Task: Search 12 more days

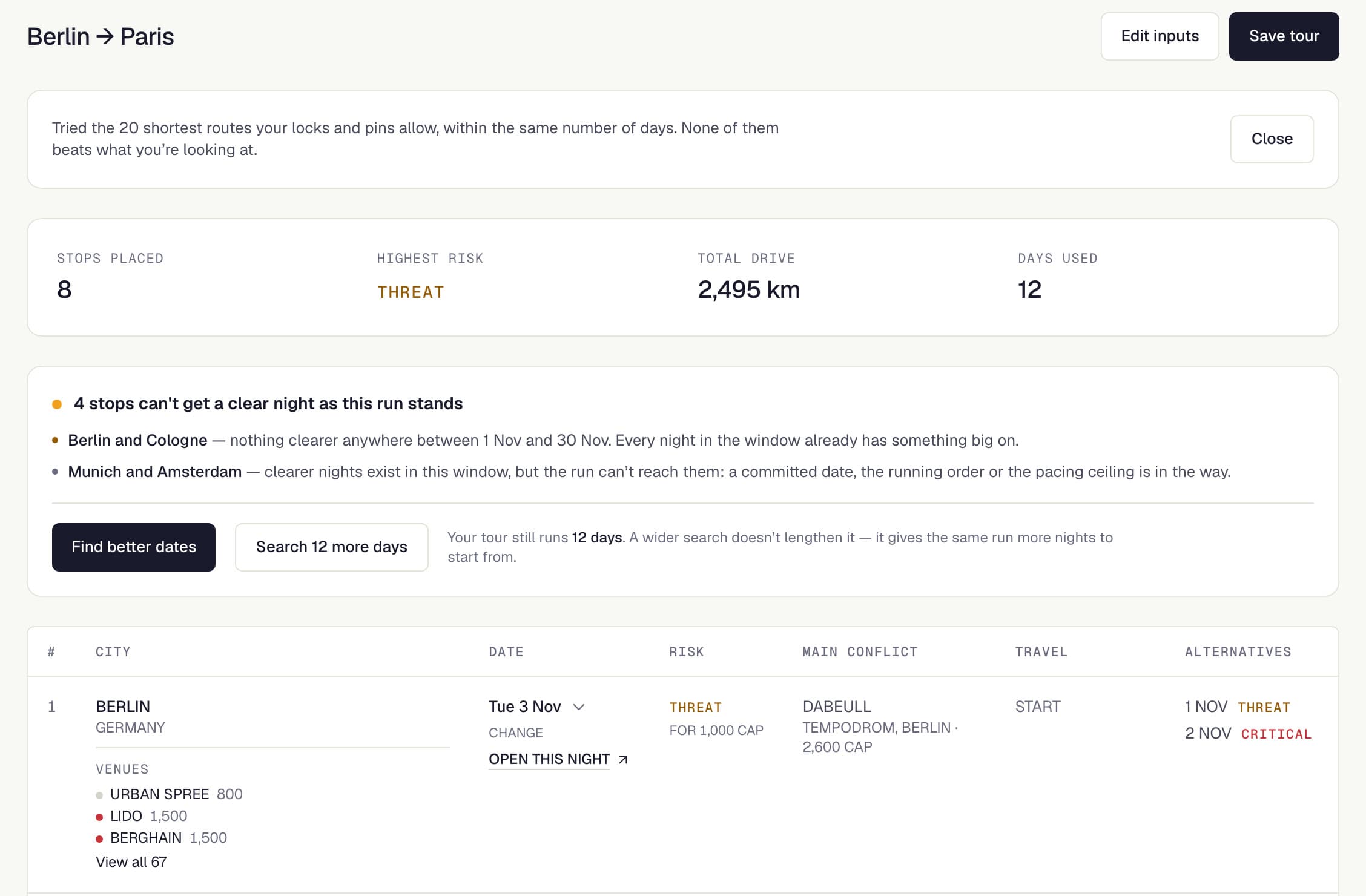Action: pyautogui.click(x=331, y=547)
